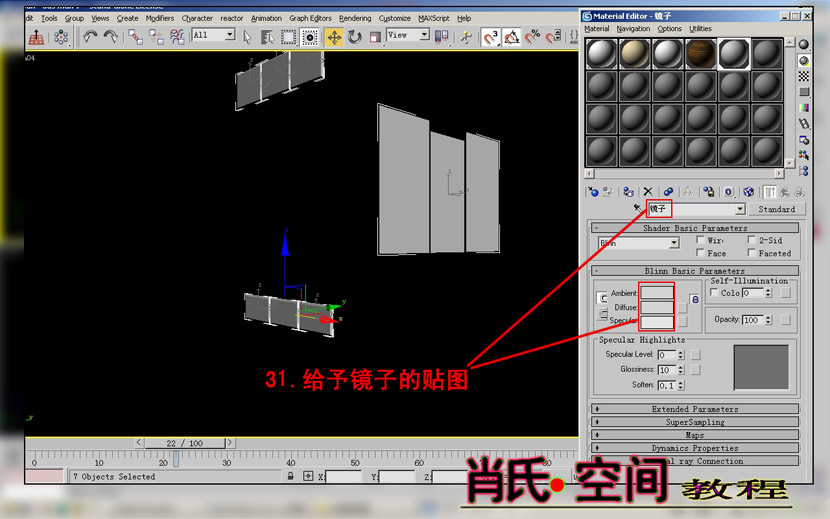Click Assign Material to Selection icon
830x519 pixels.
click(x=628, y=192)
